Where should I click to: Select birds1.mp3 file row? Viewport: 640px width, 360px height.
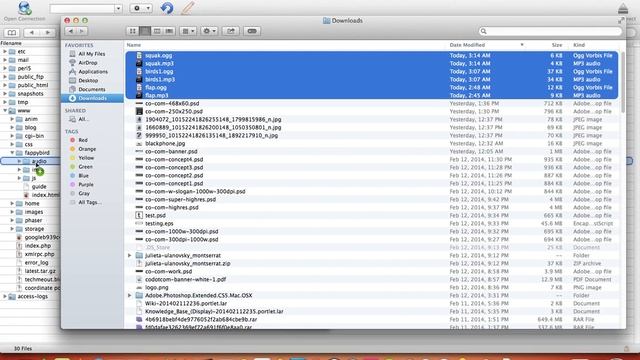pyautogui.click(x=371, y=80)
